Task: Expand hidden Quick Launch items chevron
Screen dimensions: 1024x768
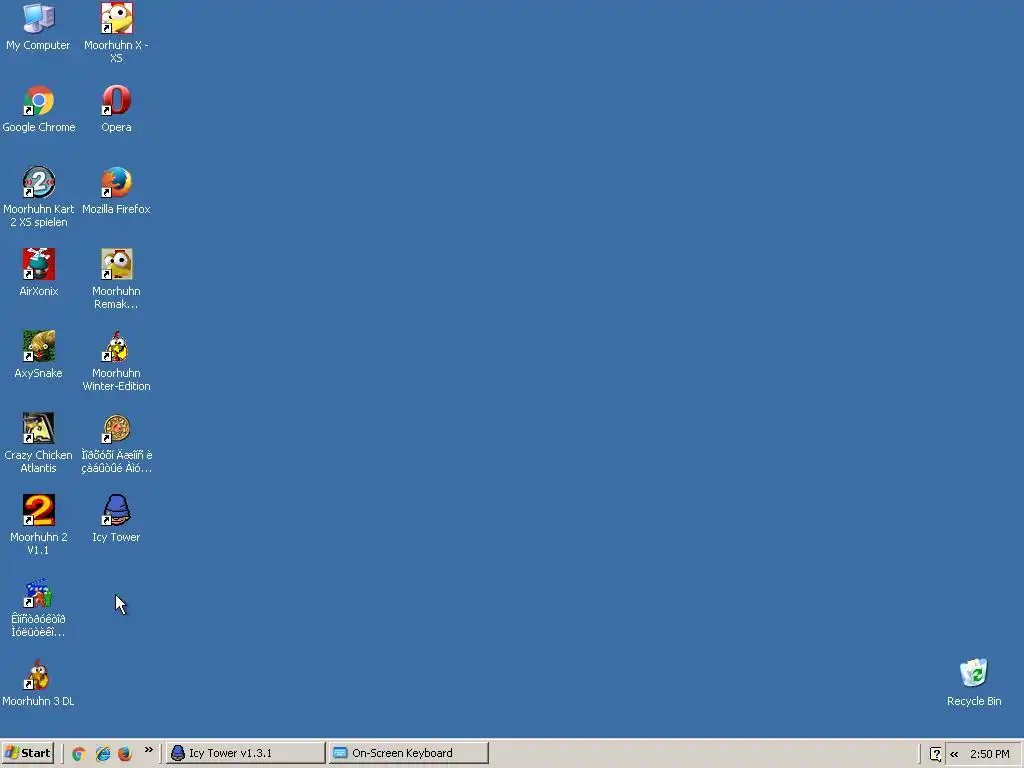Action: pyautogui.click(x=149, y=750)
